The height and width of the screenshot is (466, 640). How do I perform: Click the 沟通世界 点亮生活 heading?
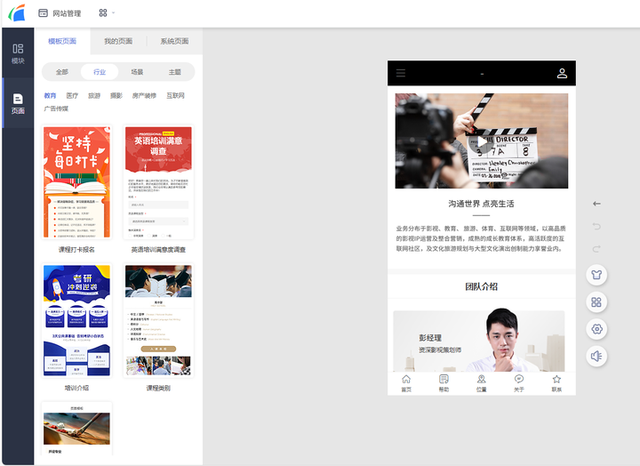[x=481, y=204]
